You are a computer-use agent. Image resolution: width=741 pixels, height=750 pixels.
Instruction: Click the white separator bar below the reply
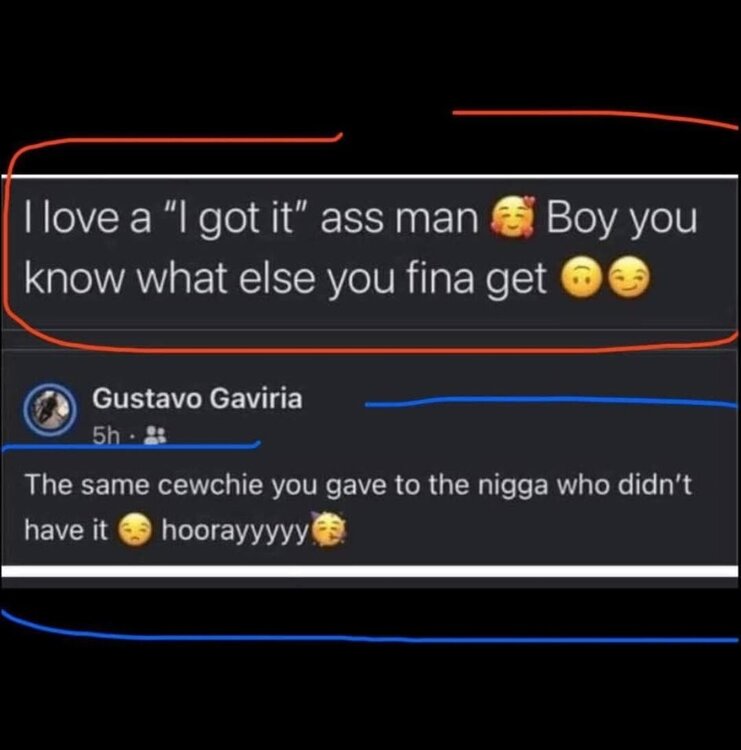369,571
